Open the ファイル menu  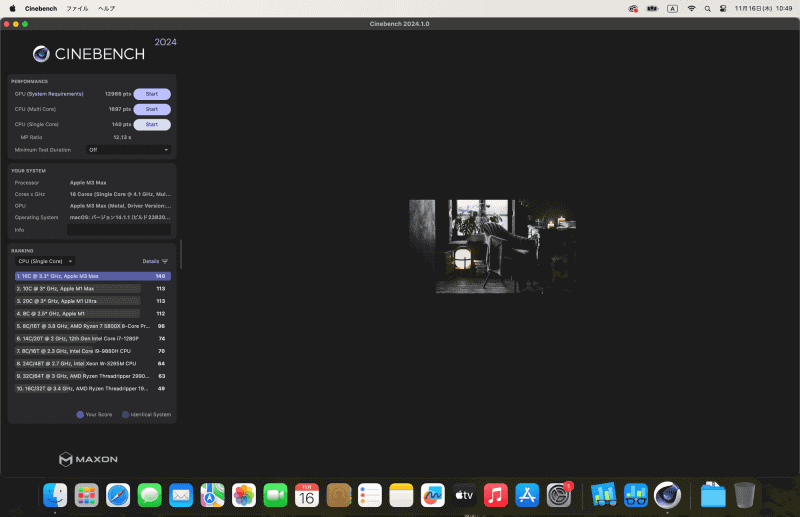[x=77, y=9]
